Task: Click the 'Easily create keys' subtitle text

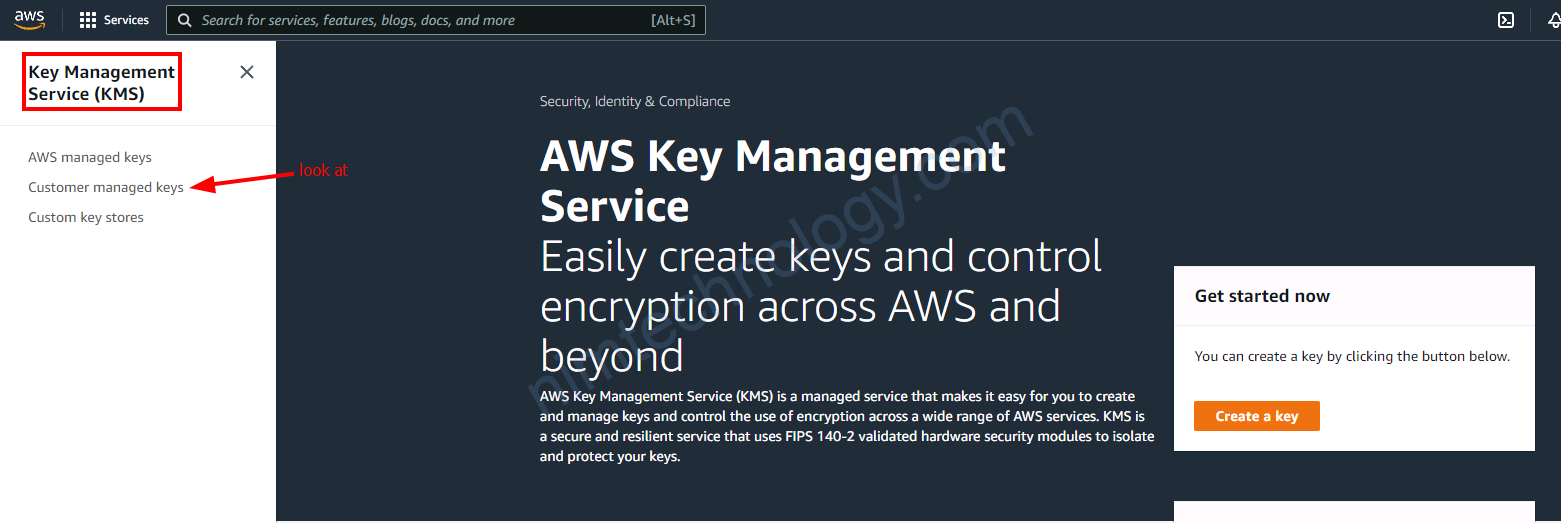Action: coord(820,306)
